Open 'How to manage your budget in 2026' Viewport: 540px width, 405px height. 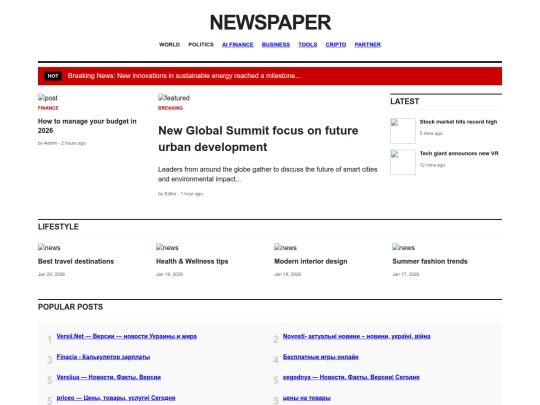pyautogui.click(x=87, y=126)
